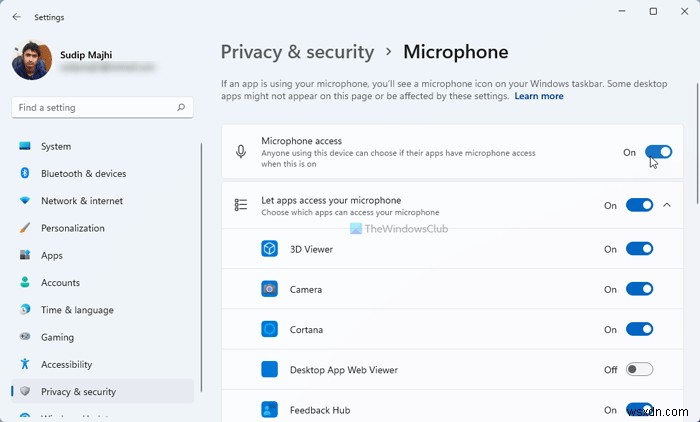The width and height of the screenshot is (700, 422).
Task: Click the Apps icon in sidebar
Action: click(25, 255)
